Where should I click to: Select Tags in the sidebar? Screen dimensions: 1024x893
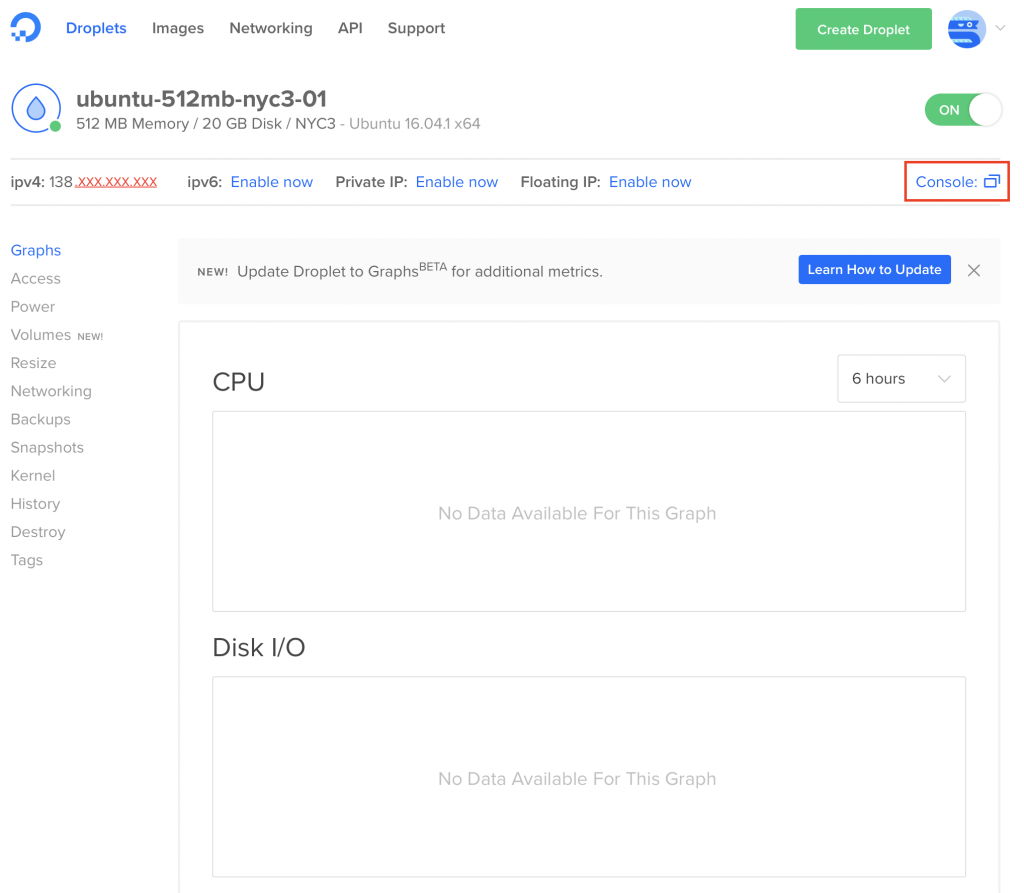tap(27, 560)
